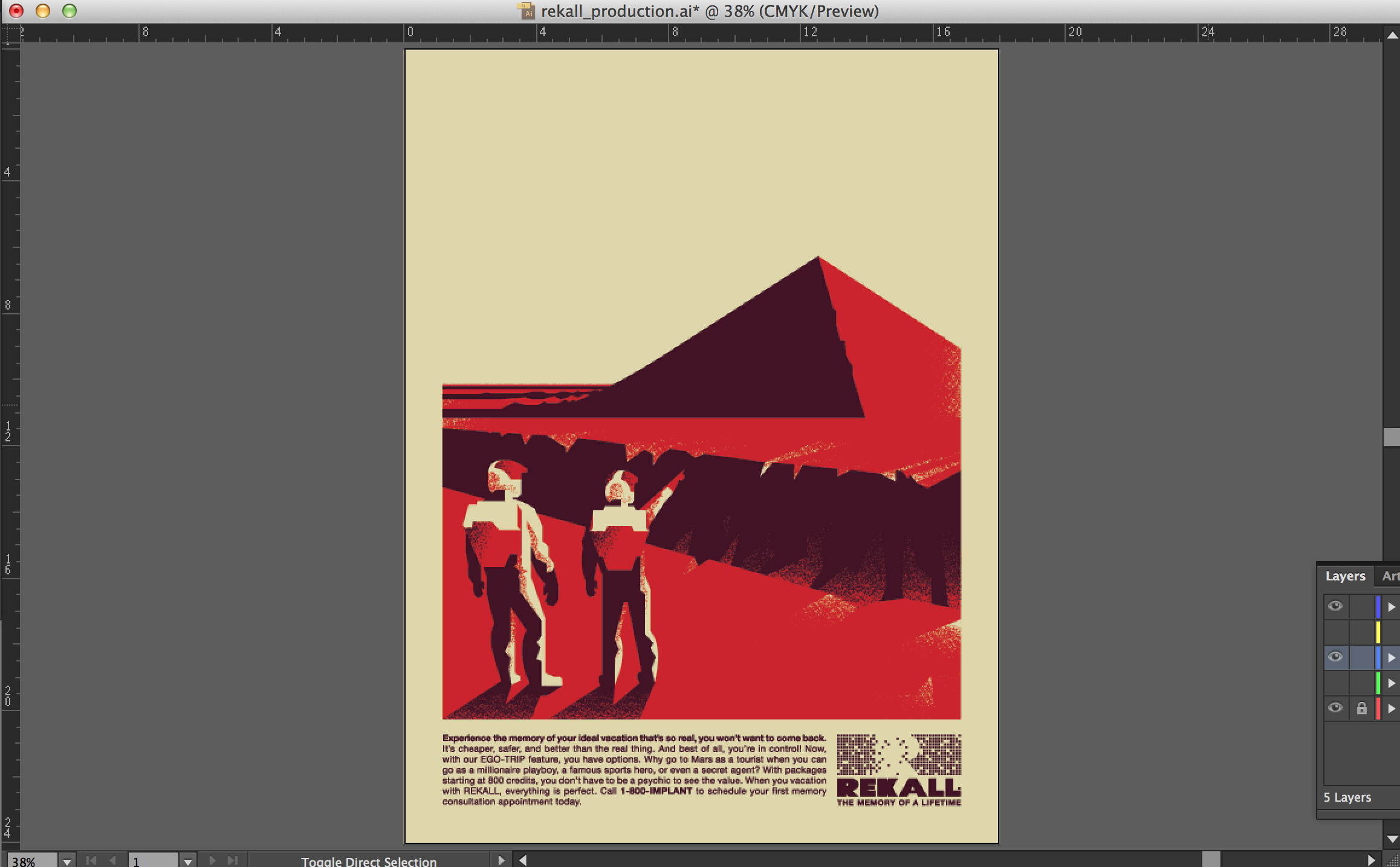This screenshot has height=867, width=1400.
Task: Open the artboard number dropdown
Action: (188, 861)
